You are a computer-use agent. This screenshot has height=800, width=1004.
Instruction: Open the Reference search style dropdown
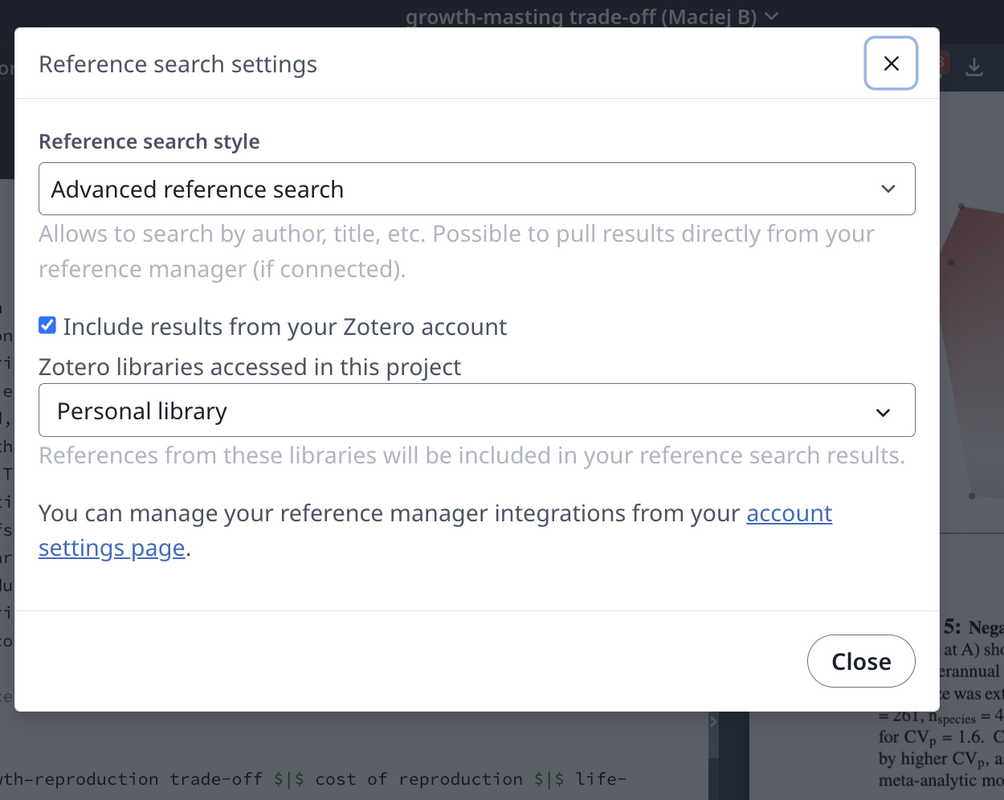(x=477, y=188)
